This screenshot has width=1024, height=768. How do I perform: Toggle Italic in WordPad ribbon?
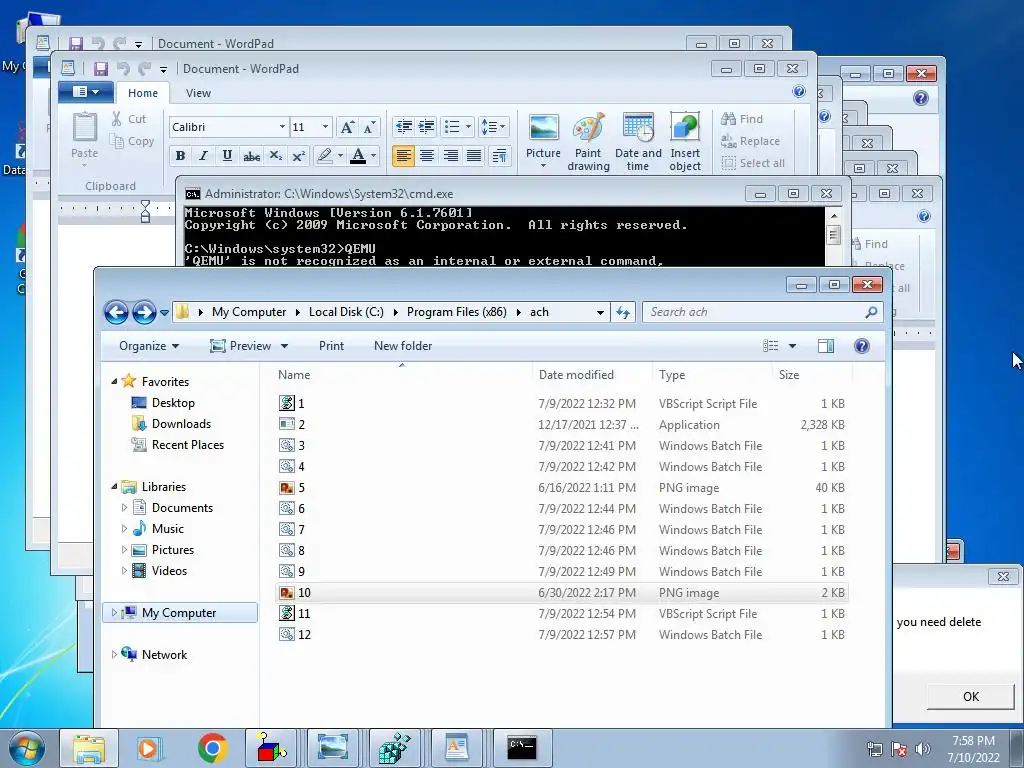coord(203,155)
